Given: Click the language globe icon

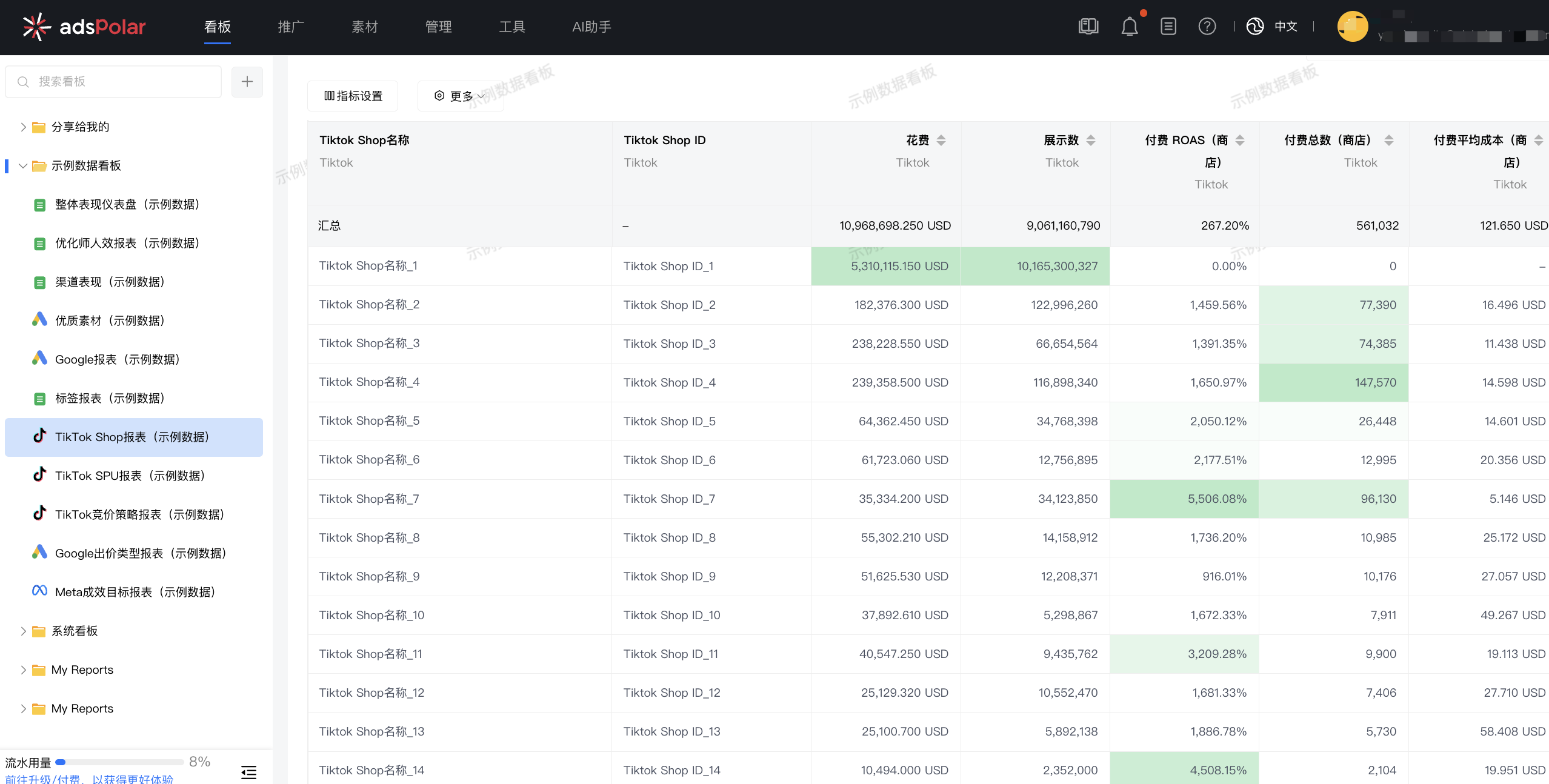Looking at the screenshot, I should (x=1254, y=27).
